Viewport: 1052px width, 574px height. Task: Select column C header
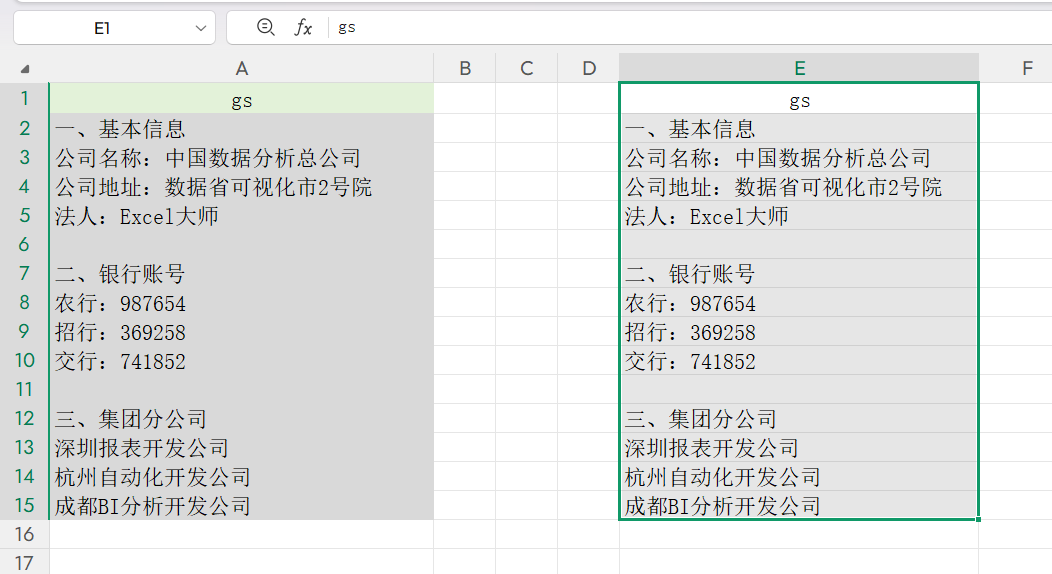coord(527,68)
